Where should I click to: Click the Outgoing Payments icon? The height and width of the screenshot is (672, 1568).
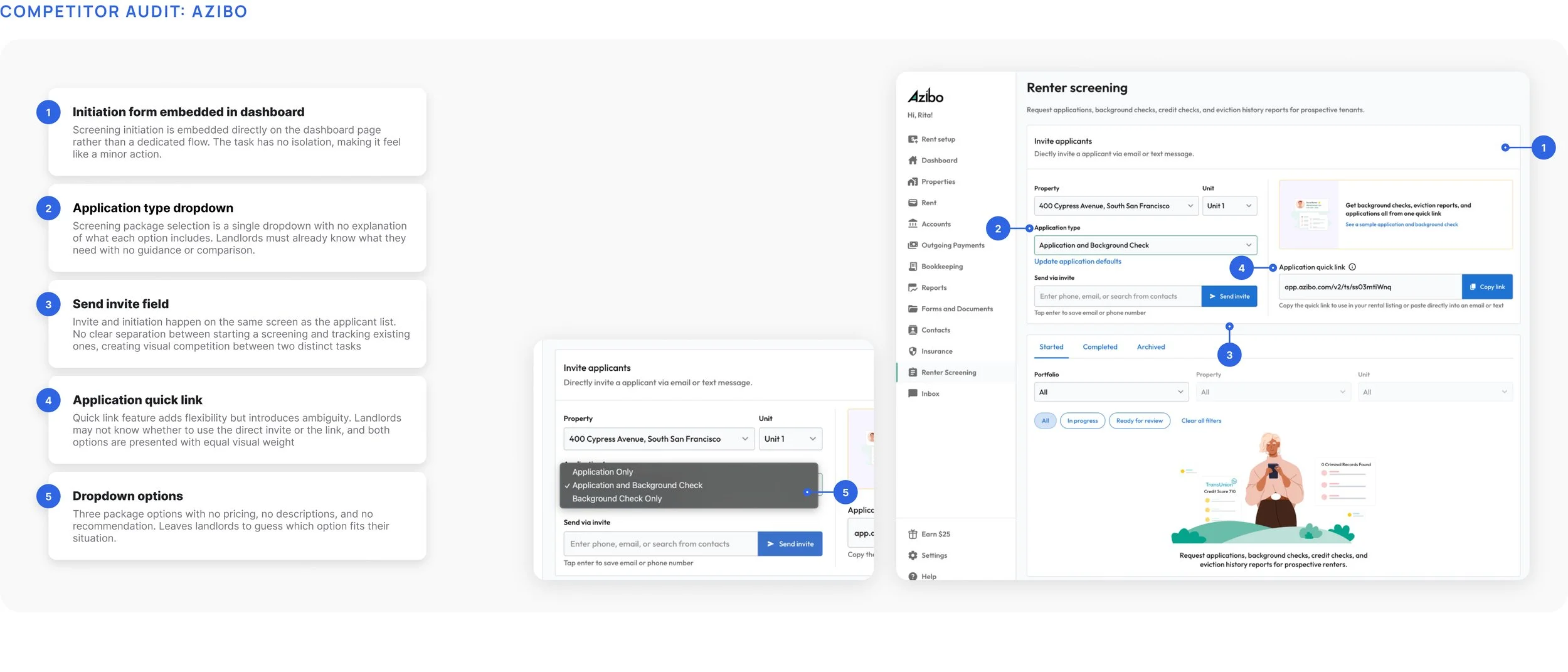click(x=913, y=245)
